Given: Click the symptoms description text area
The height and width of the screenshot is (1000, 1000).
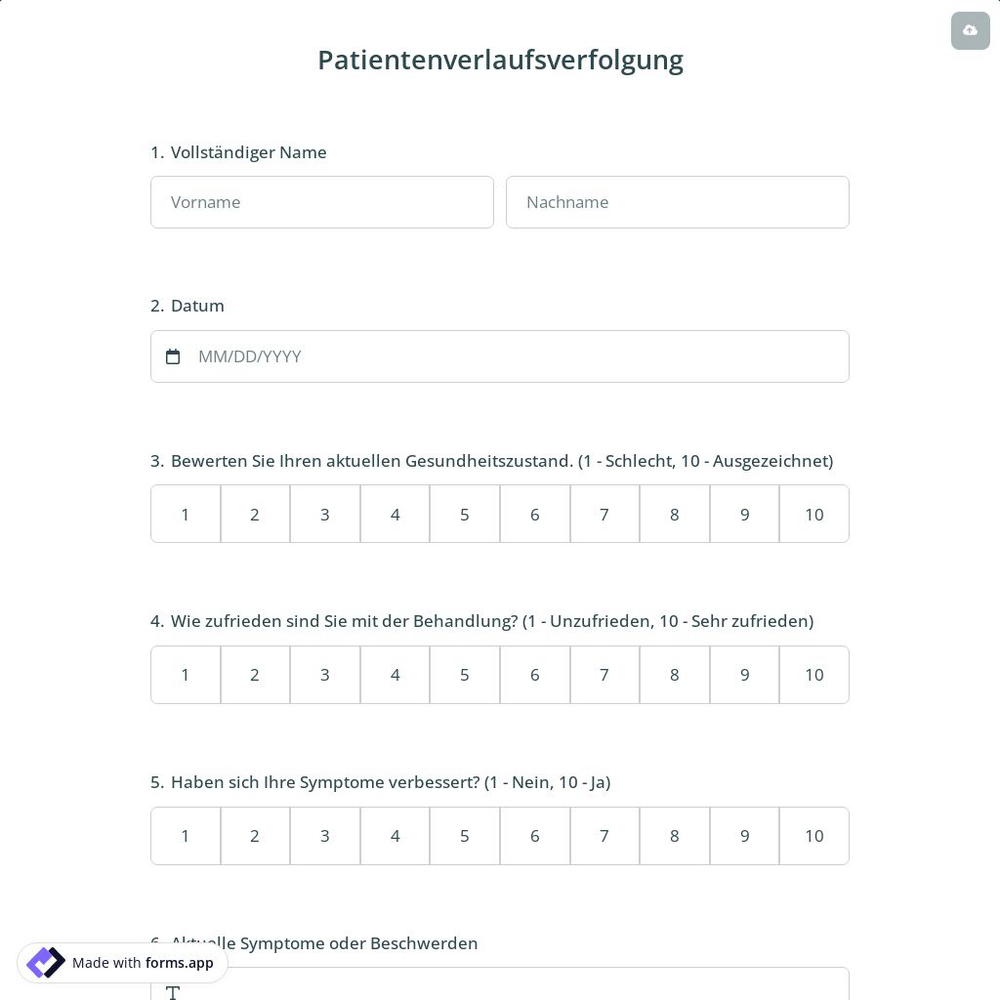Looking at the screenshot, I should point(500,990).
